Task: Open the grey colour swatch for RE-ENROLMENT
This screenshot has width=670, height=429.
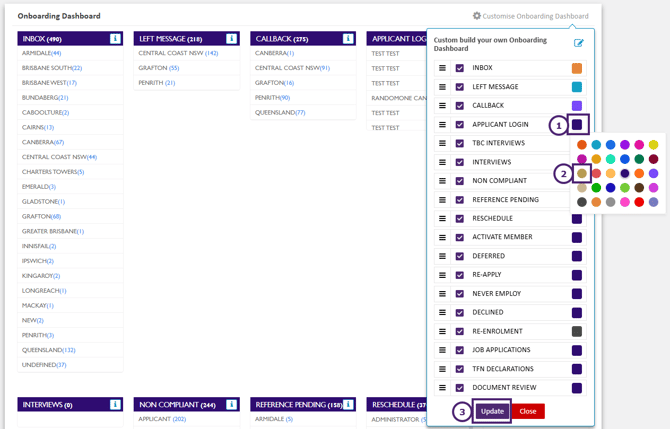Action: click(577, 331)
